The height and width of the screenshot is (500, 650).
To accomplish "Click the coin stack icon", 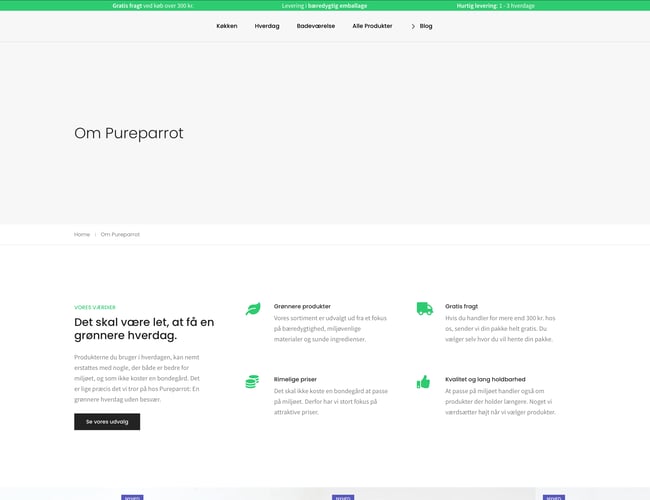I will point(253,382).
